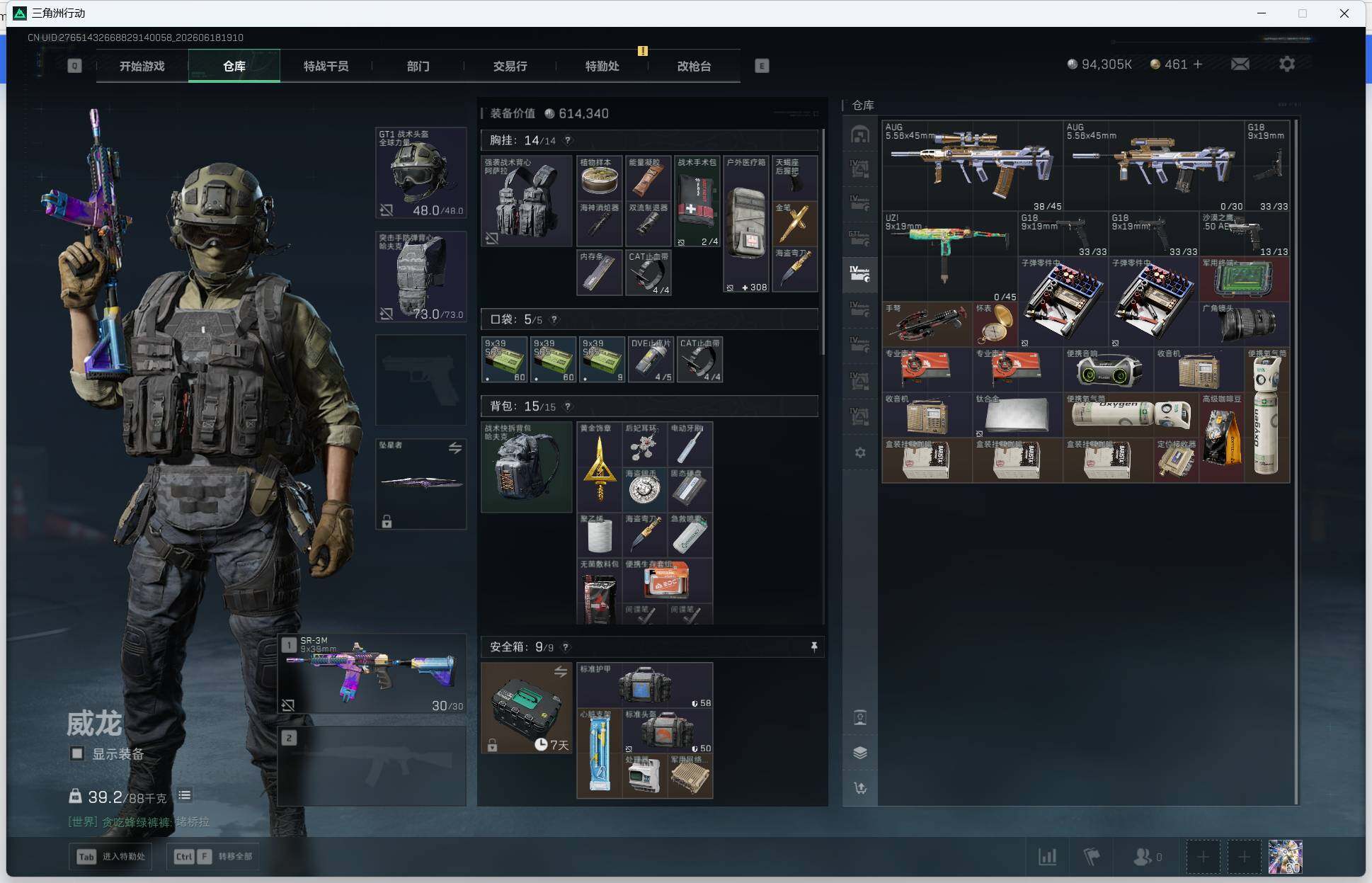Show help for 胸挂 capacity
1372x883 pixels.
pyautogui.click(x=567, y=141)
